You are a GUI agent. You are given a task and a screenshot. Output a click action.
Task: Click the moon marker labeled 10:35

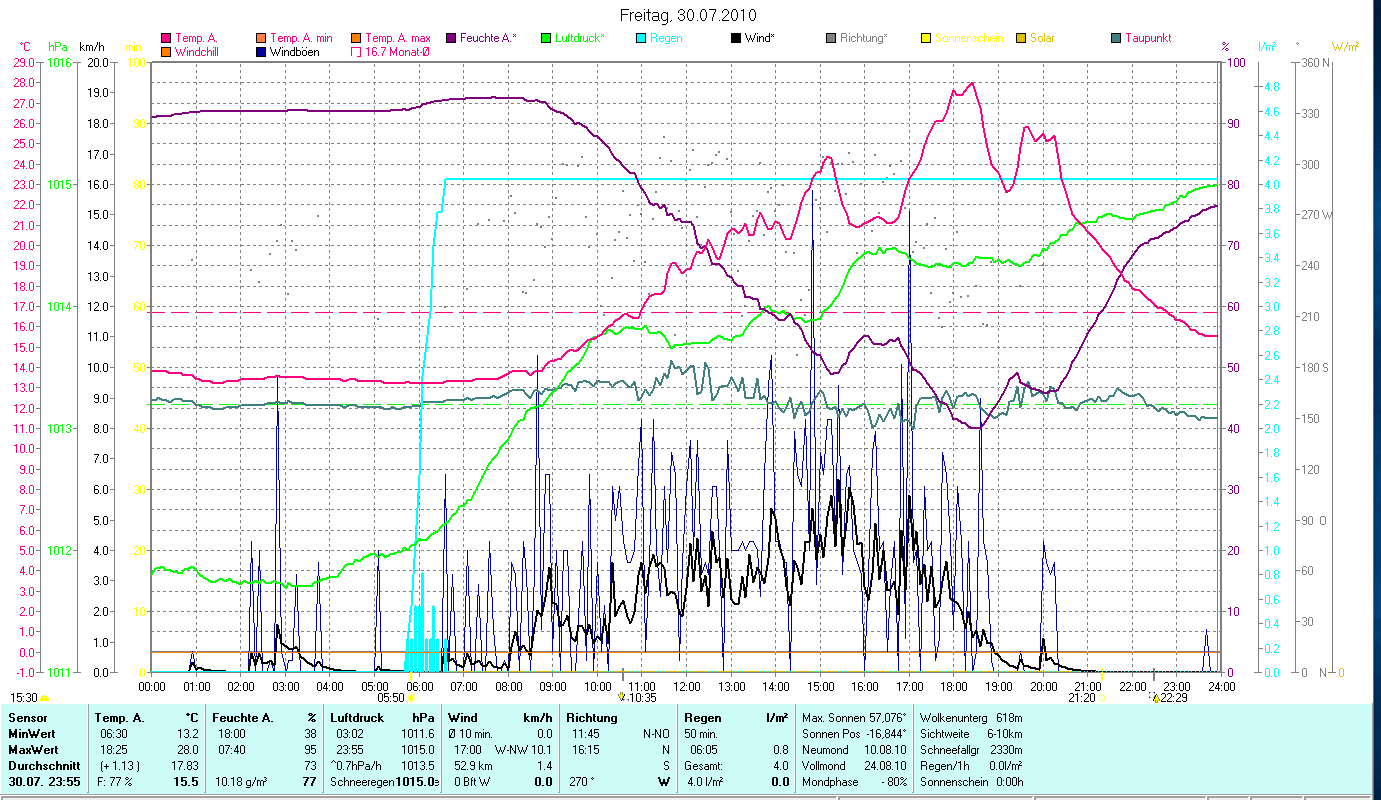622,696
